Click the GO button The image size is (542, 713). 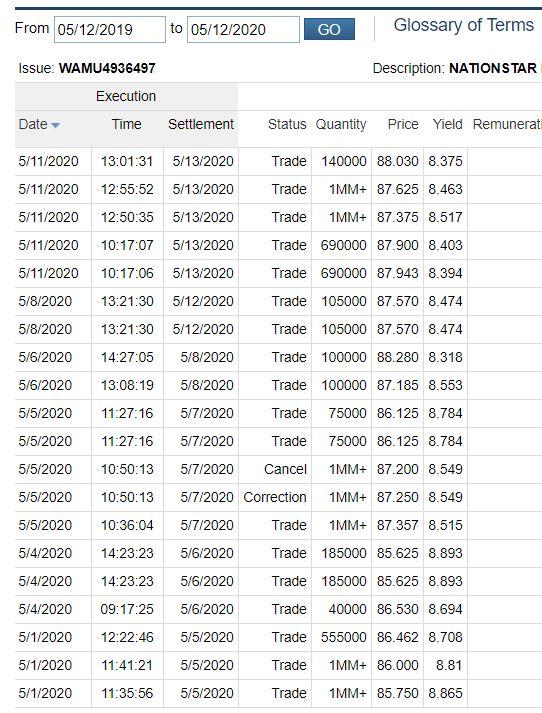329,30
